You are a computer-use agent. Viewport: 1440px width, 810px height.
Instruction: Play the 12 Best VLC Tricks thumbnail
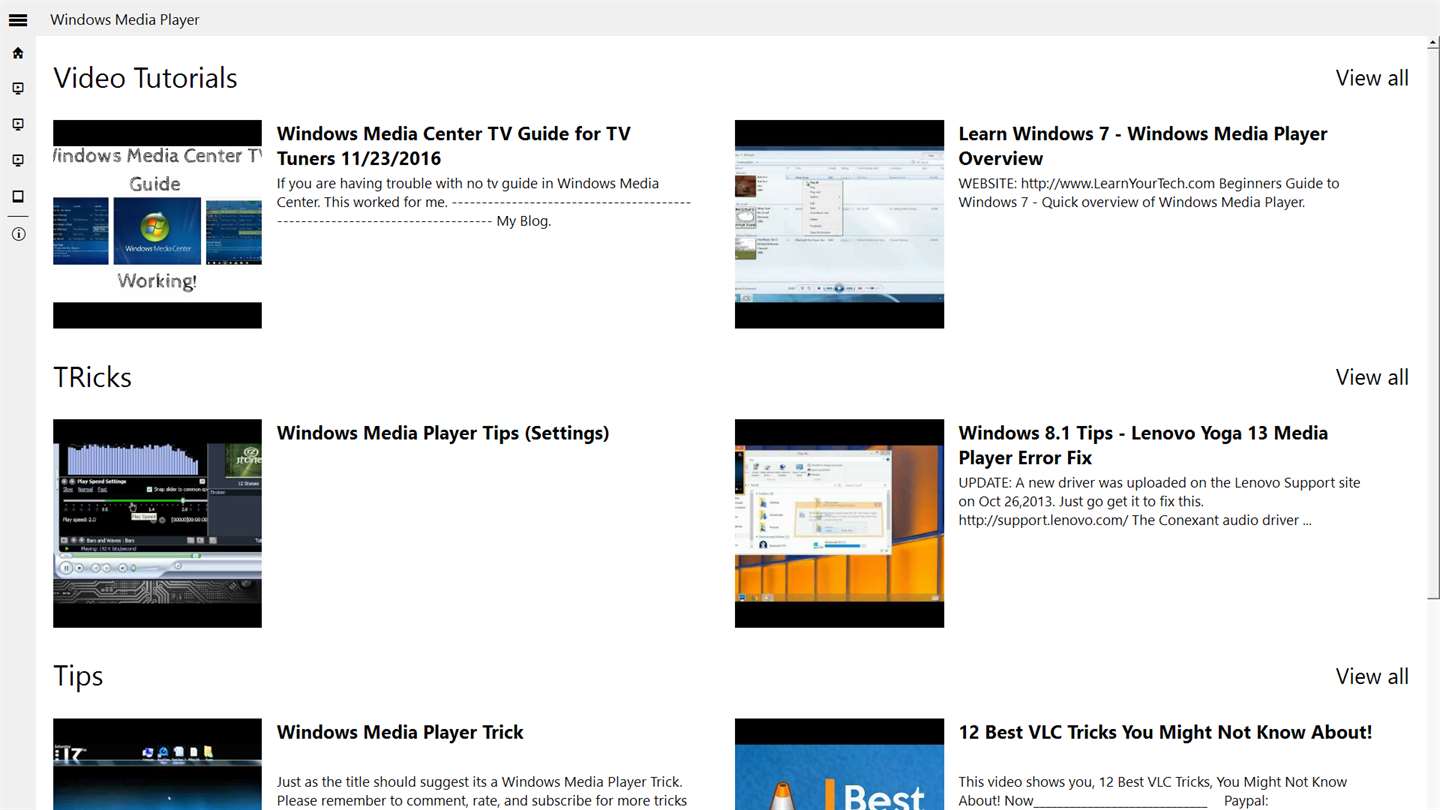tap(839, 764)
